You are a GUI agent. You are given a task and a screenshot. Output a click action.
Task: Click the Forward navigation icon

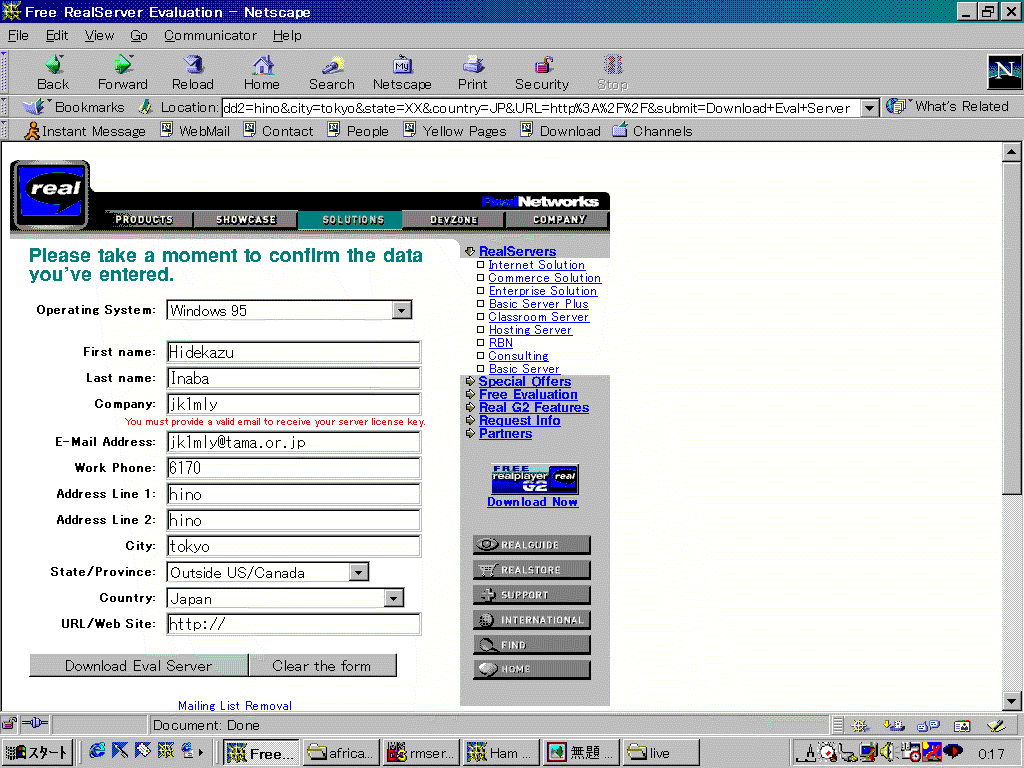point(122,72)
